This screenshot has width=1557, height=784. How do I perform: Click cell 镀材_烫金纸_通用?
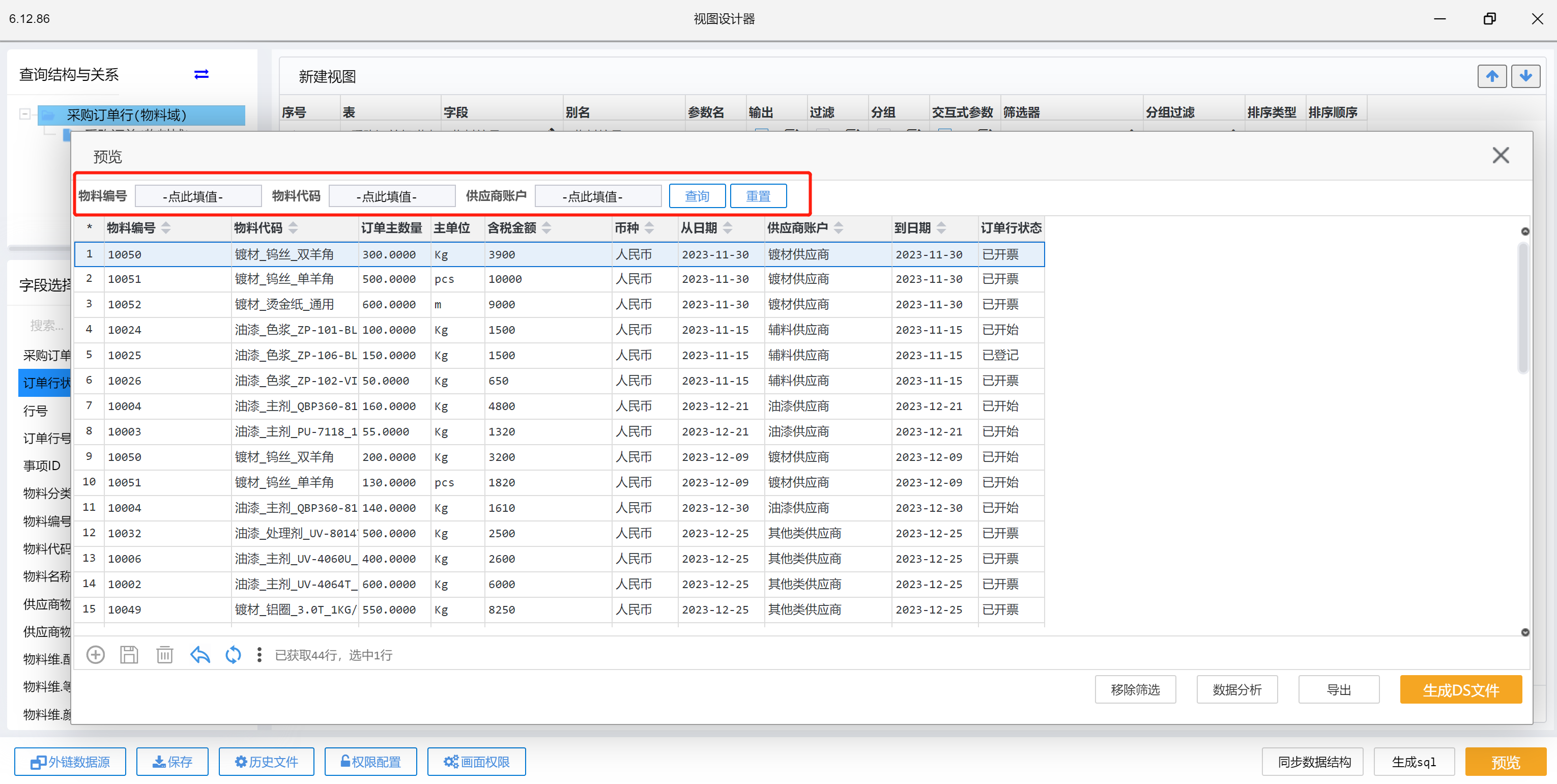[295, 305]
